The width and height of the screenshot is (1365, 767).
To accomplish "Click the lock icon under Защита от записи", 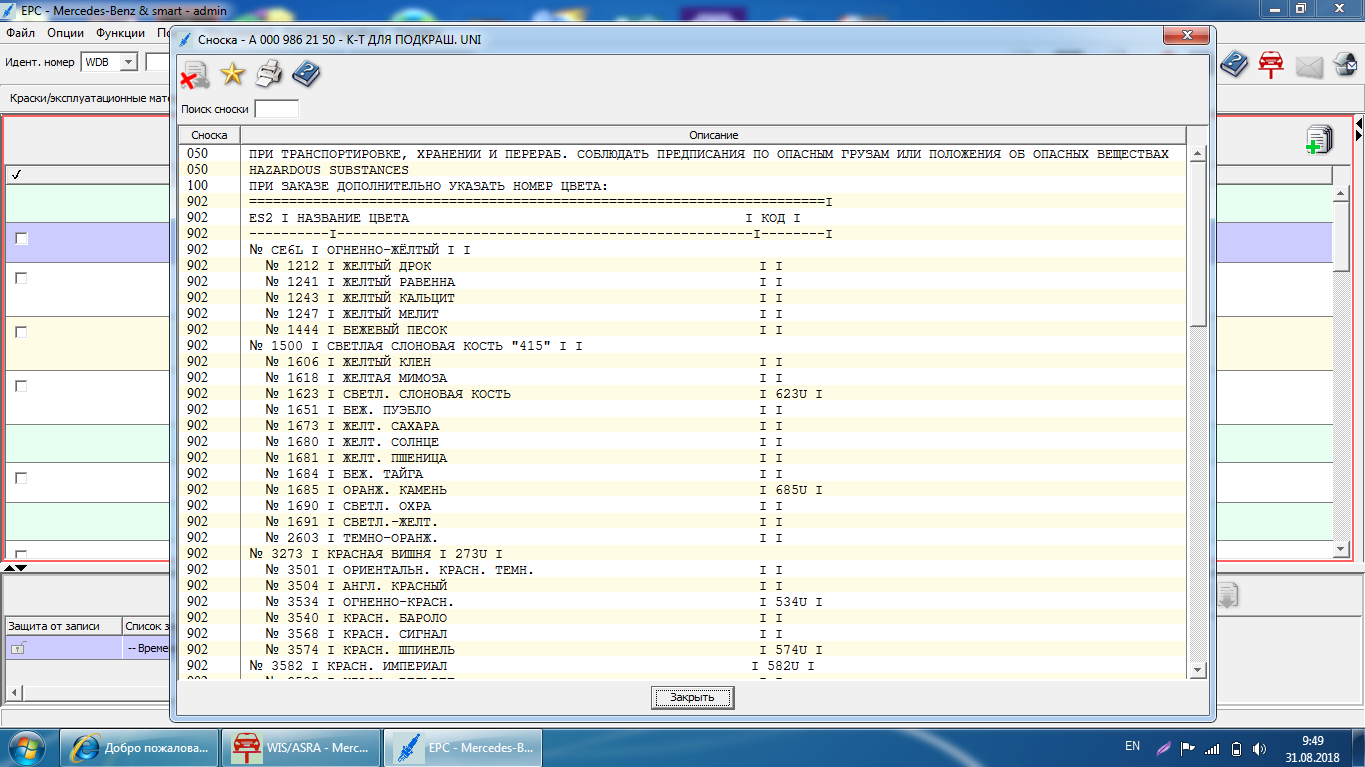I will click(18, 649).
